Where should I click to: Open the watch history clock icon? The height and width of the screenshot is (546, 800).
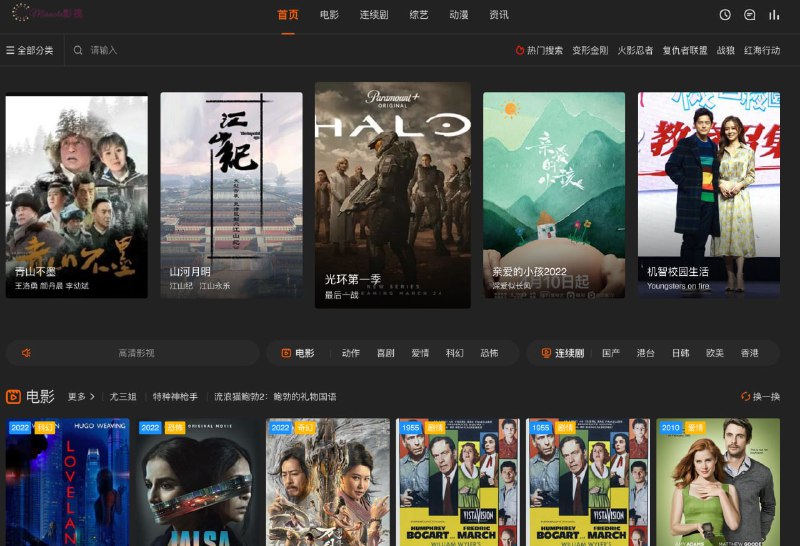click(x=725, y=15)
